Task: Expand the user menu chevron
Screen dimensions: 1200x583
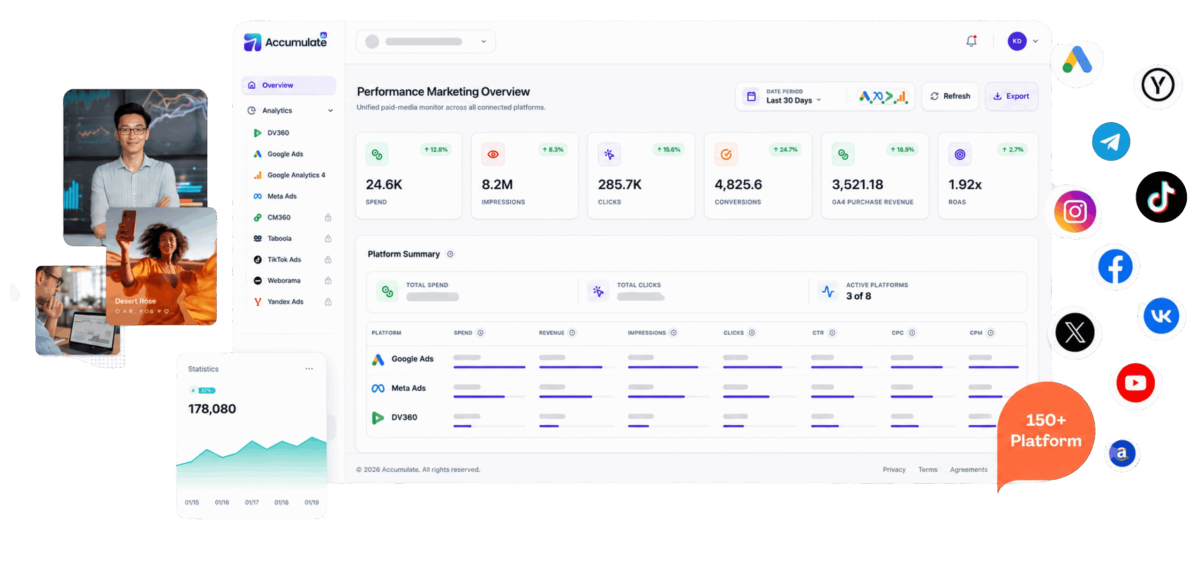Action: click(x=1035, y=41)
